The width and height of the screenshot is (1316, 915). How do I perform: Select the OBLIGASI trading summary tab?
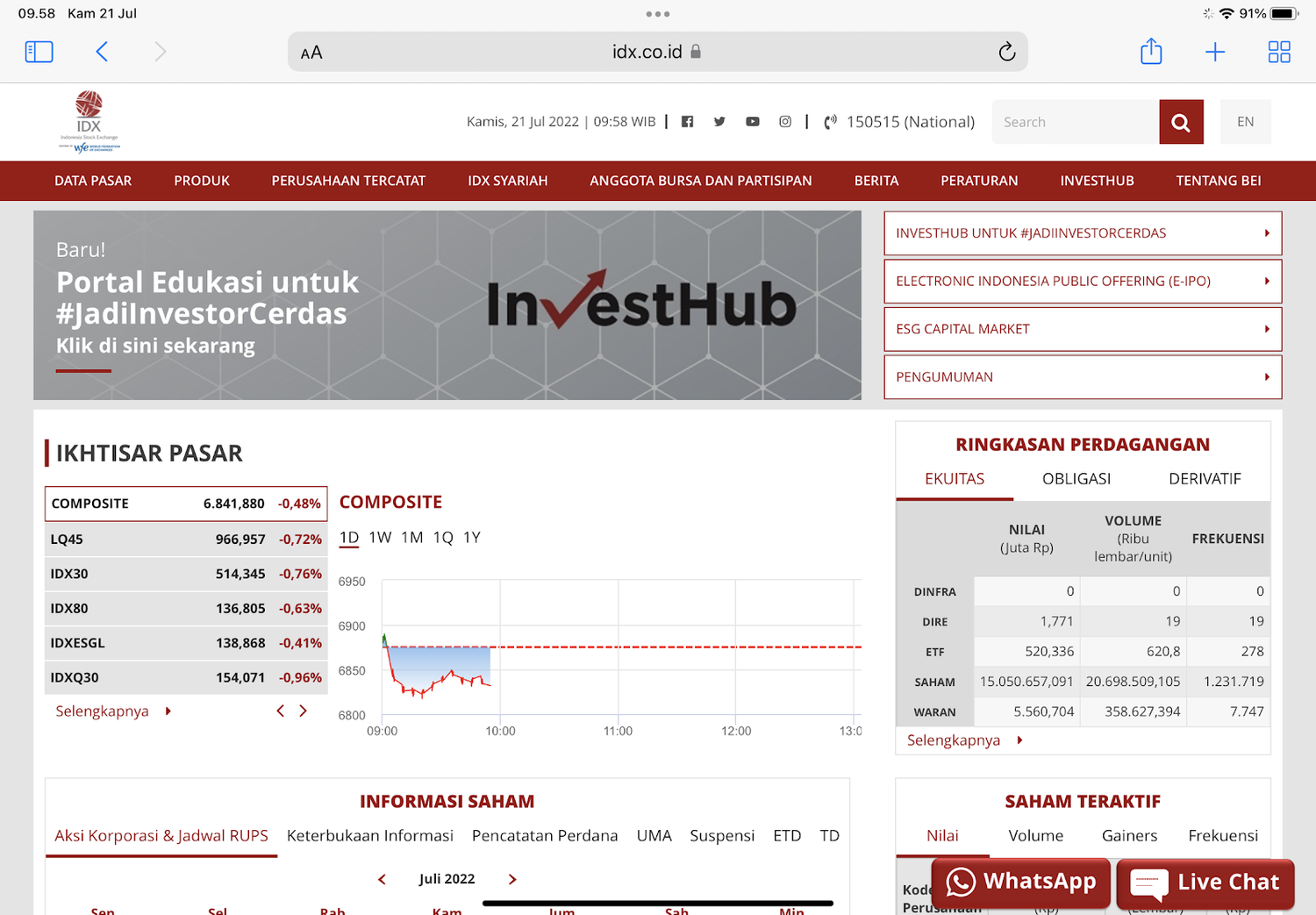(1076, 479)
